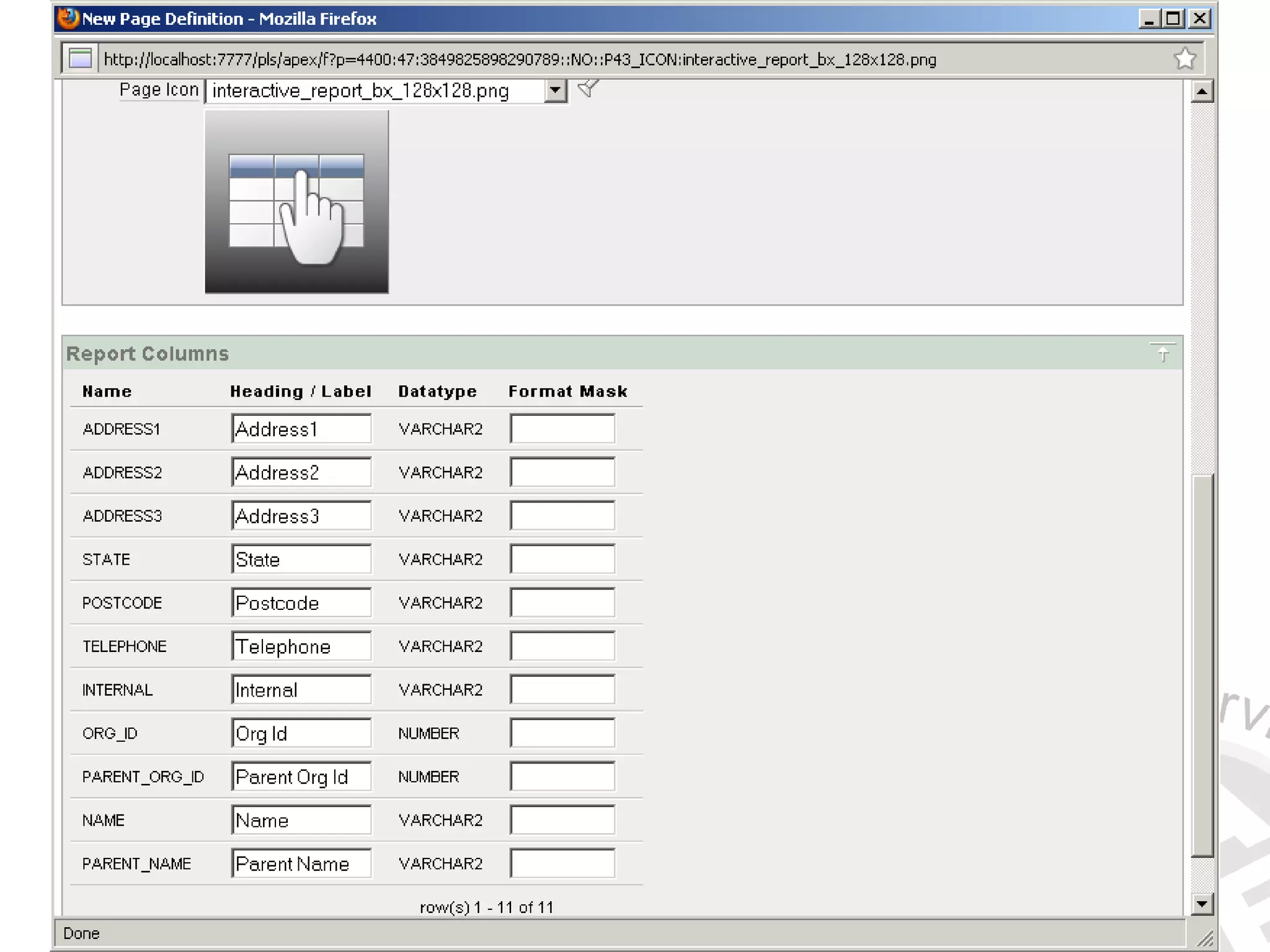Click the Postcode heading label field

pyautogui.click(x=301, y=603)
